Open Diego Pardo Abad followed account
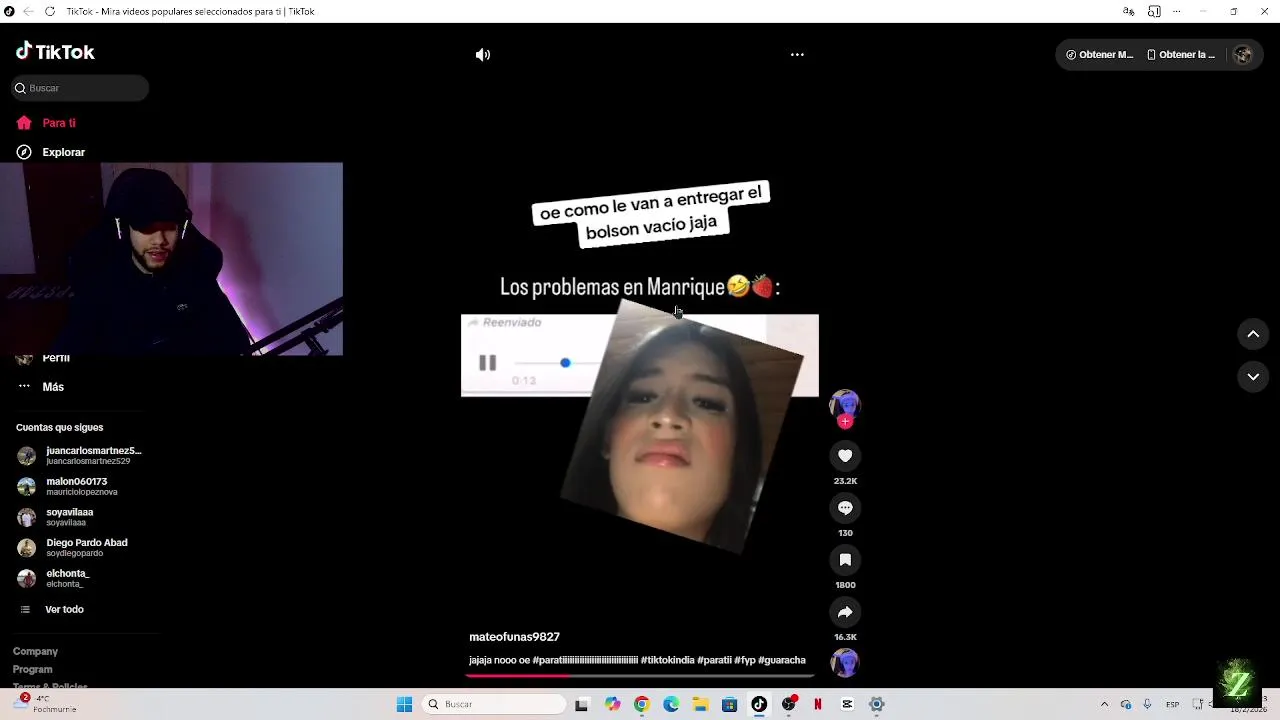The width and height of the screenshot is (1280, 720). coord(73,548)
